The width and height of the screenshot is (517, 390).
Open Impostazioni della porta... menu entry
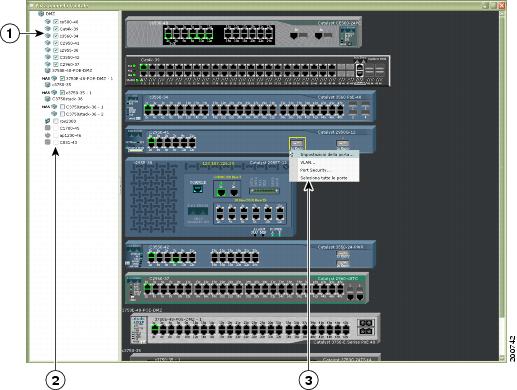(326, 155)
